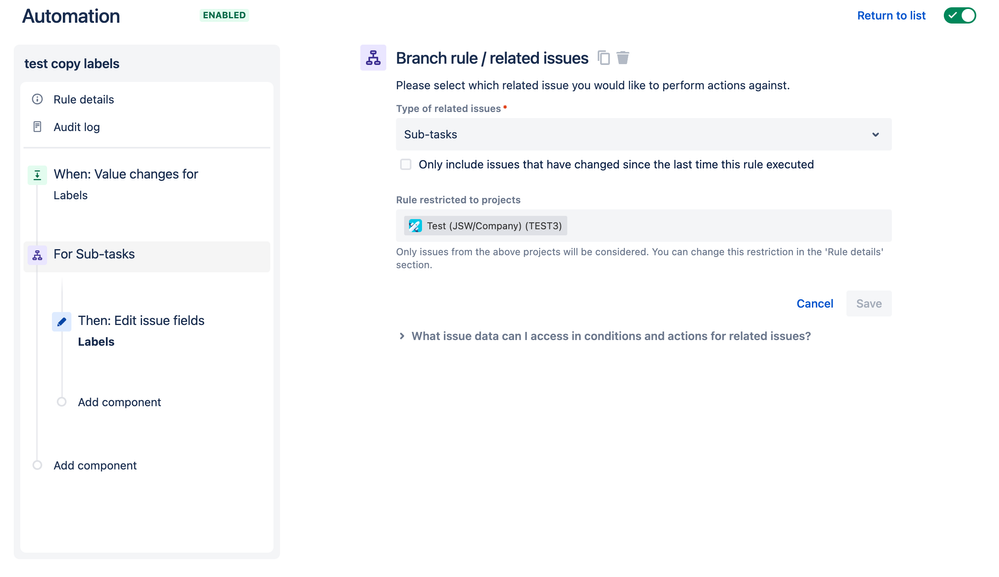Viewport: 999px width, 577px height.
Task: Open Rule details in the sidebar
Action: pyautogui.click(x=83, y=99)
